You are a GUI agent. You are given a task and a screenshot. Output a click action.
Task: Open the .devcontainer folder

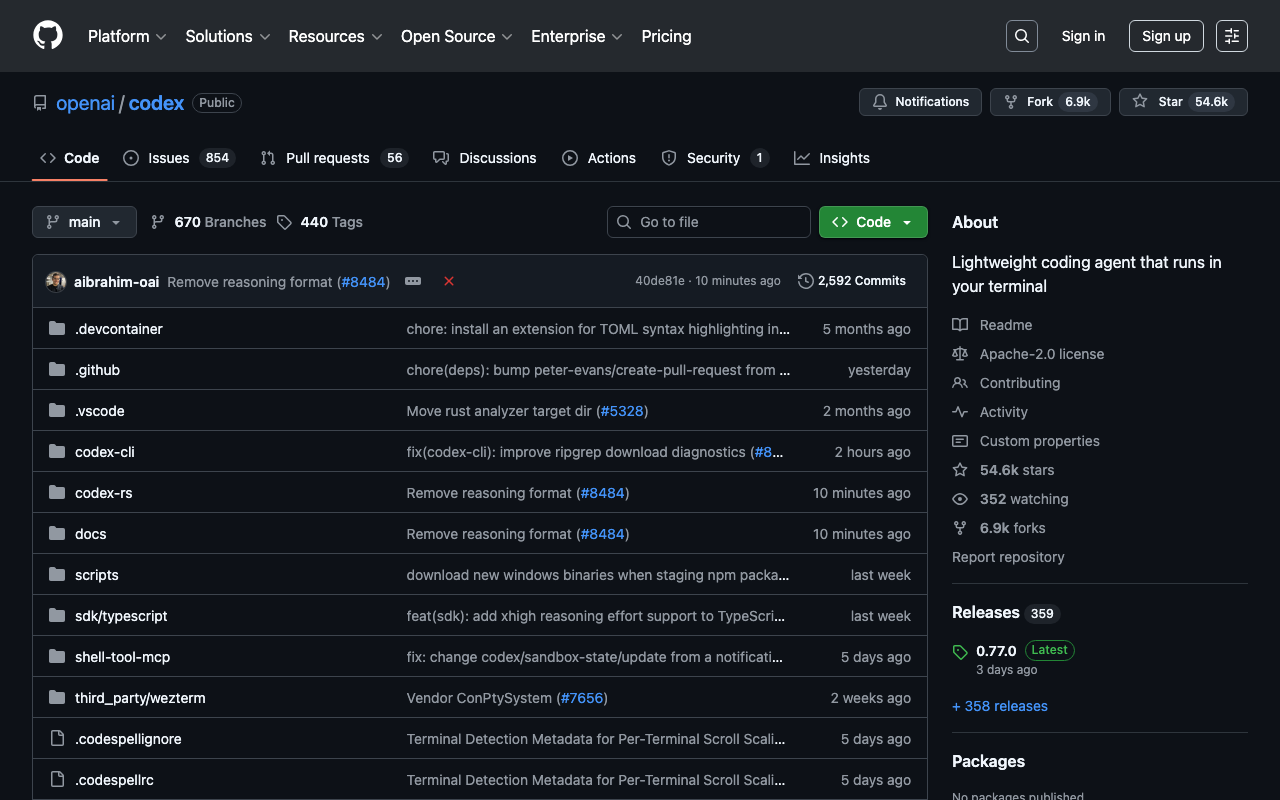pyautogui.click(x=118, y=329)
